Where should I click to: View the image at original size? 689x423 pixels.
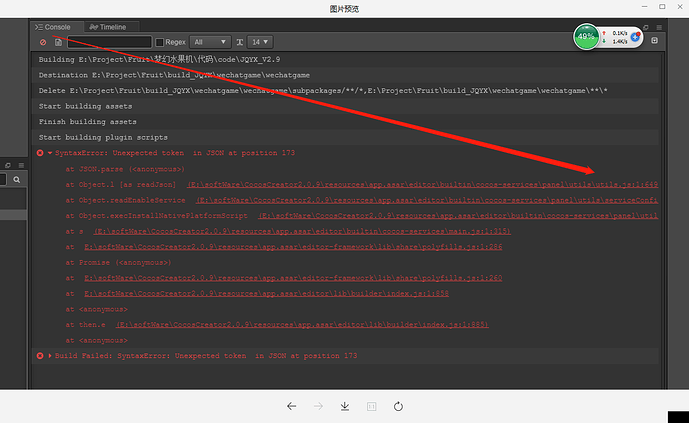click(372, 406)
